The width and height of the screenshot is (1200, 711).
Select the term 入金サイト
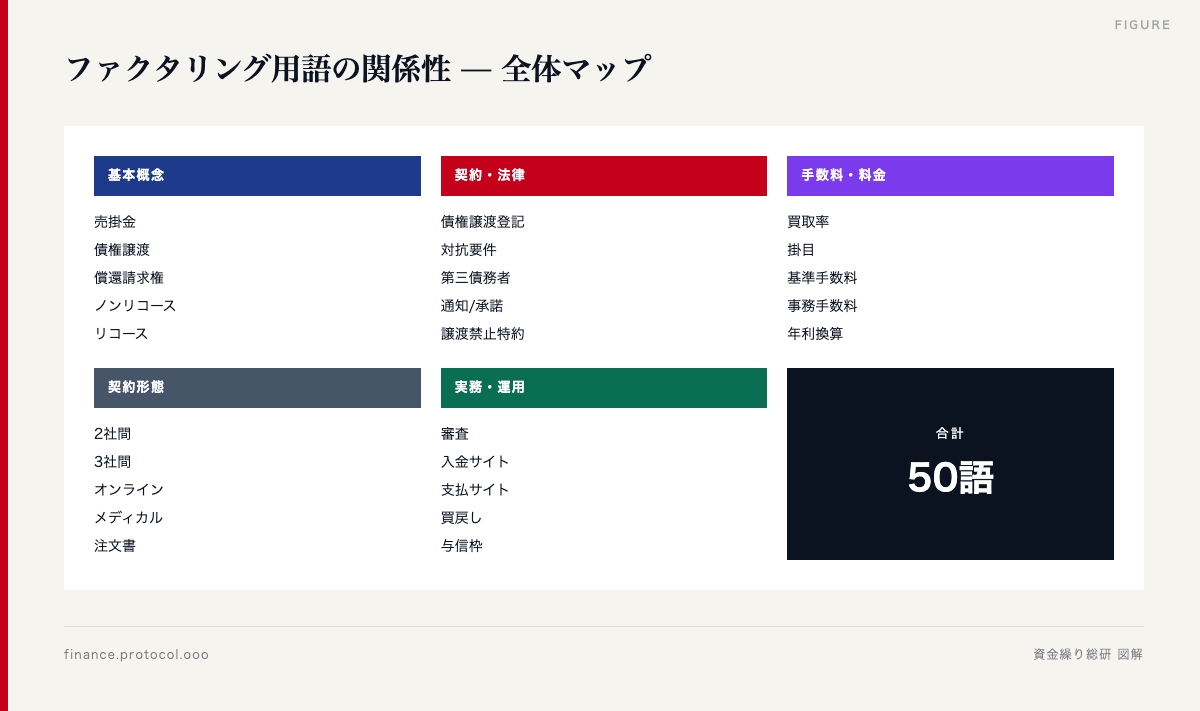point(475,462)
